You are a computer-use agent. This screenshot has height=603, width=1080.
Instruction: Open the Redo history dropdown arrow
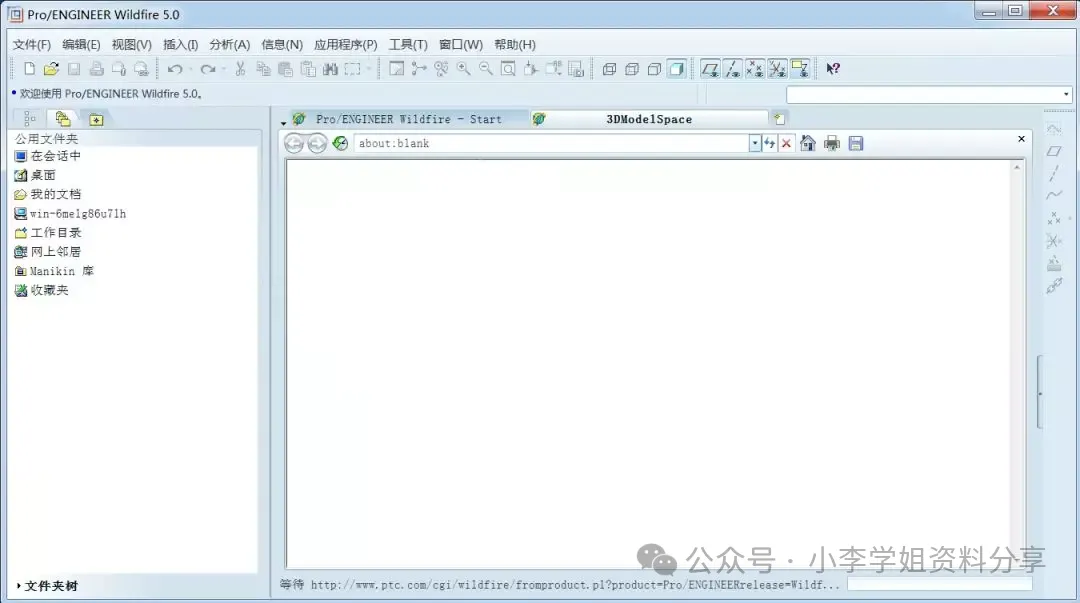tap(224, 69)
